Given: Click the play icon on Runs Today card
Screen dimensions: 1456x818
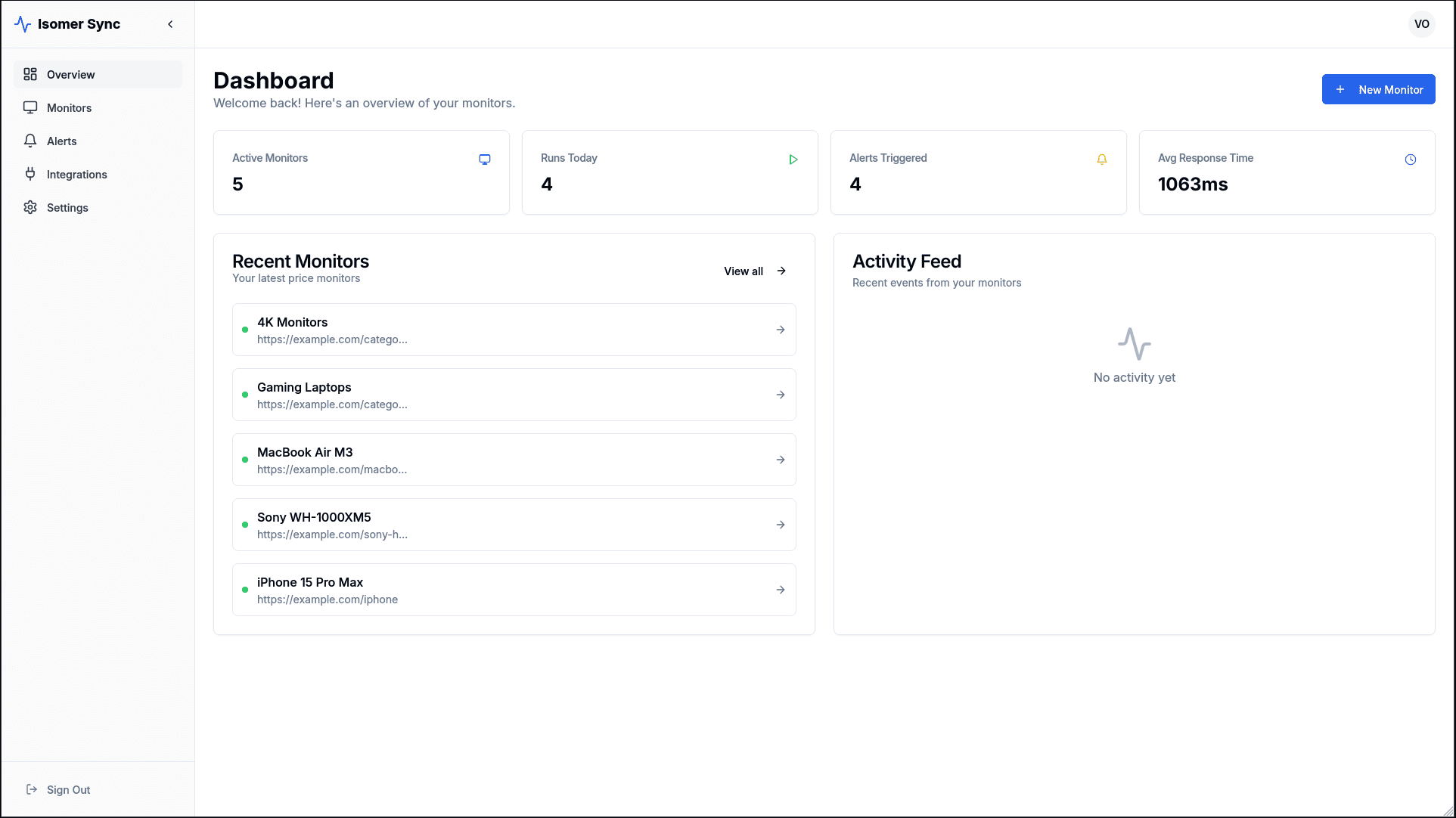Looking at the screenshot, I should [x=793, y=160].
